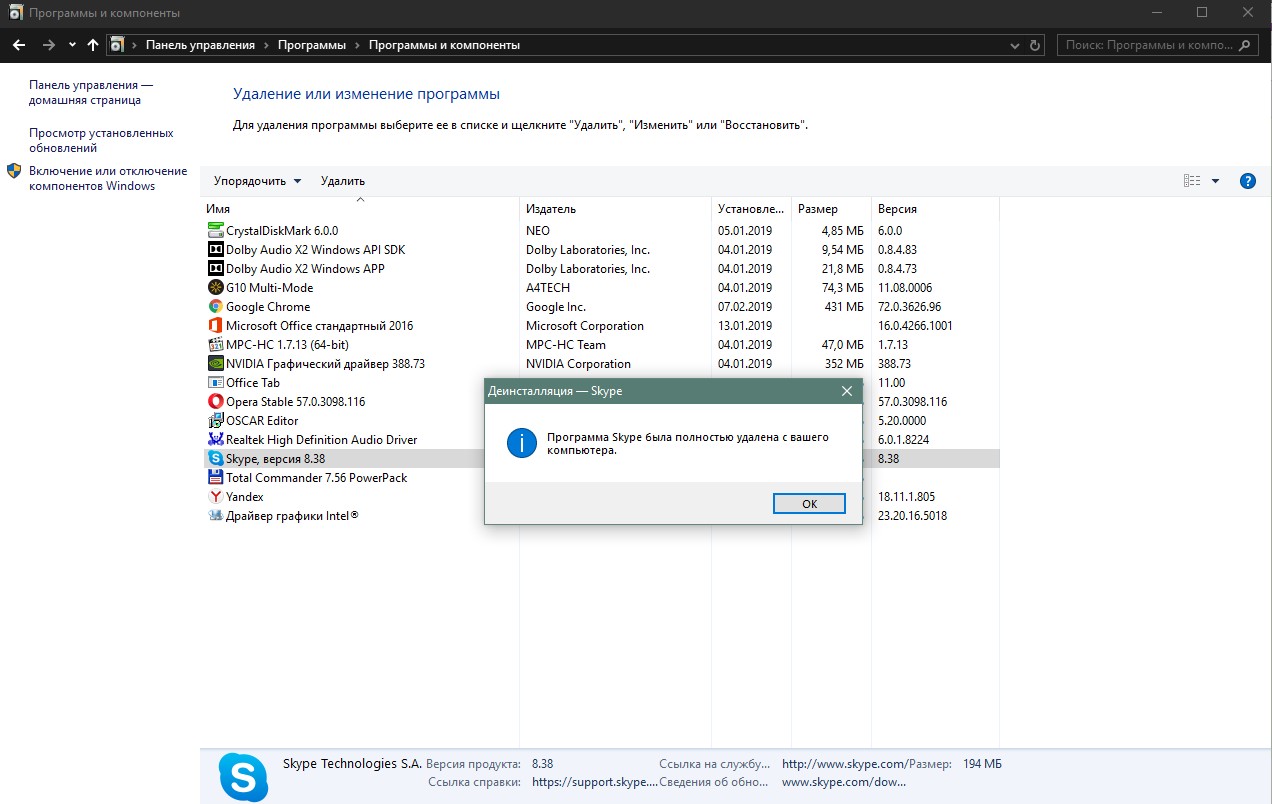
Task: Click the large Skype logo in details pane
Action: [x=243, y=777]
